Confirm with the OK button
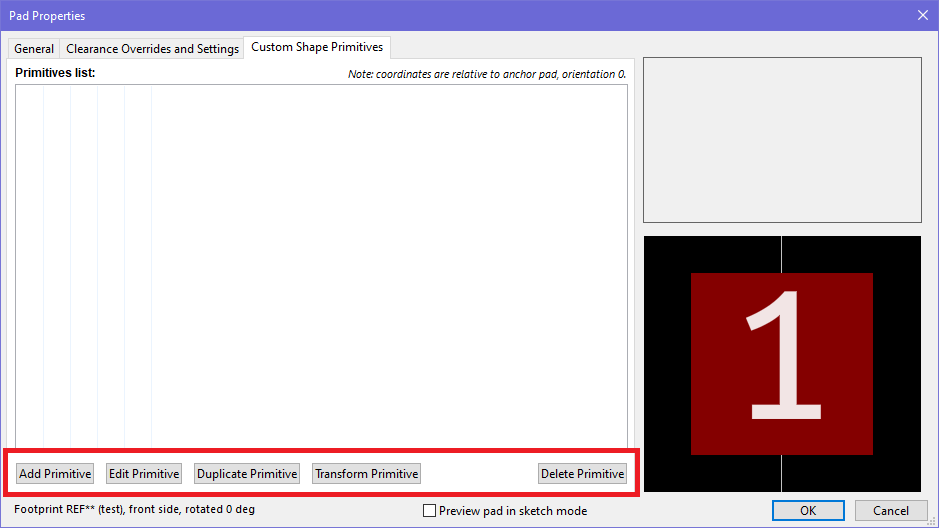This screenshot has width=939, height=528. 808,511
